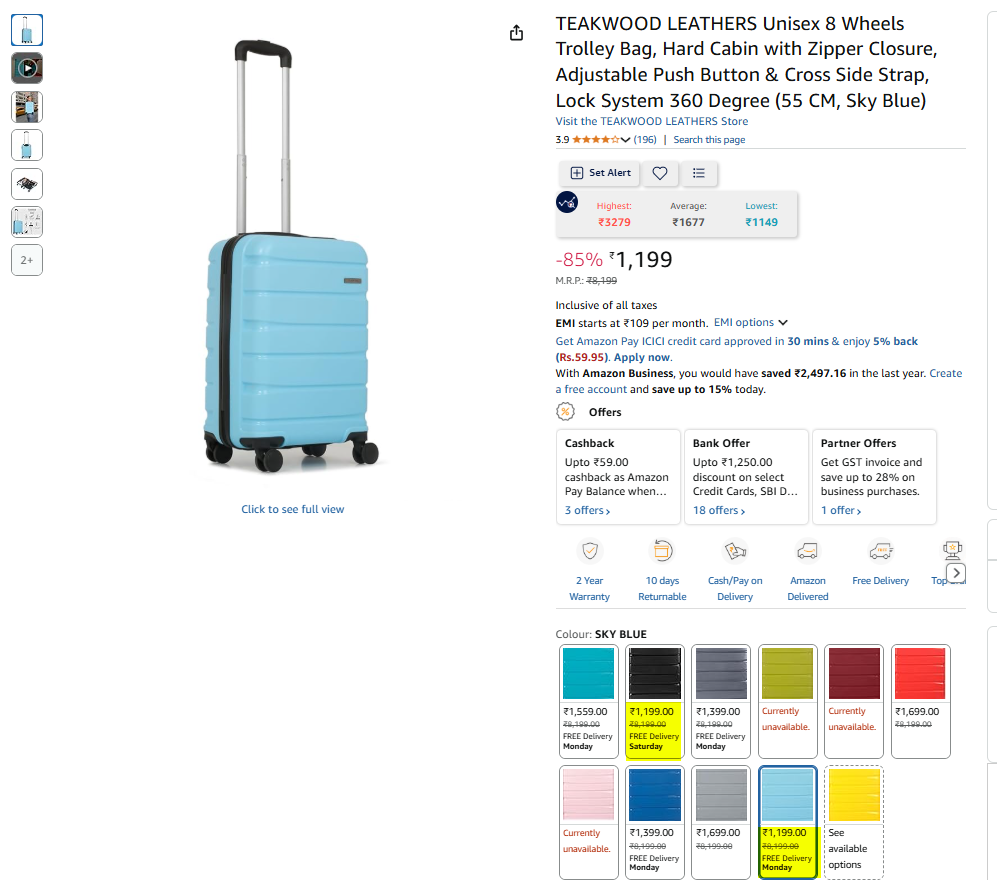Select the royal blue colour option

655,823
